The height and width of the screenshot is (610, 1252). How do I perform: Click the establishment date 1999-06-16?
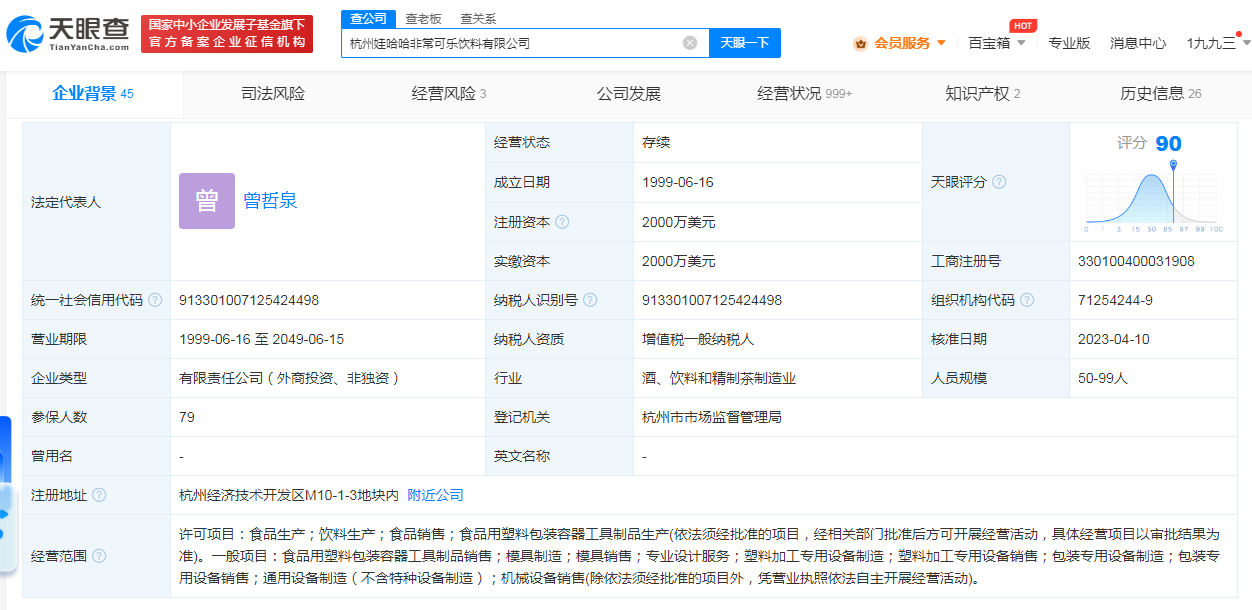(676, 182)
